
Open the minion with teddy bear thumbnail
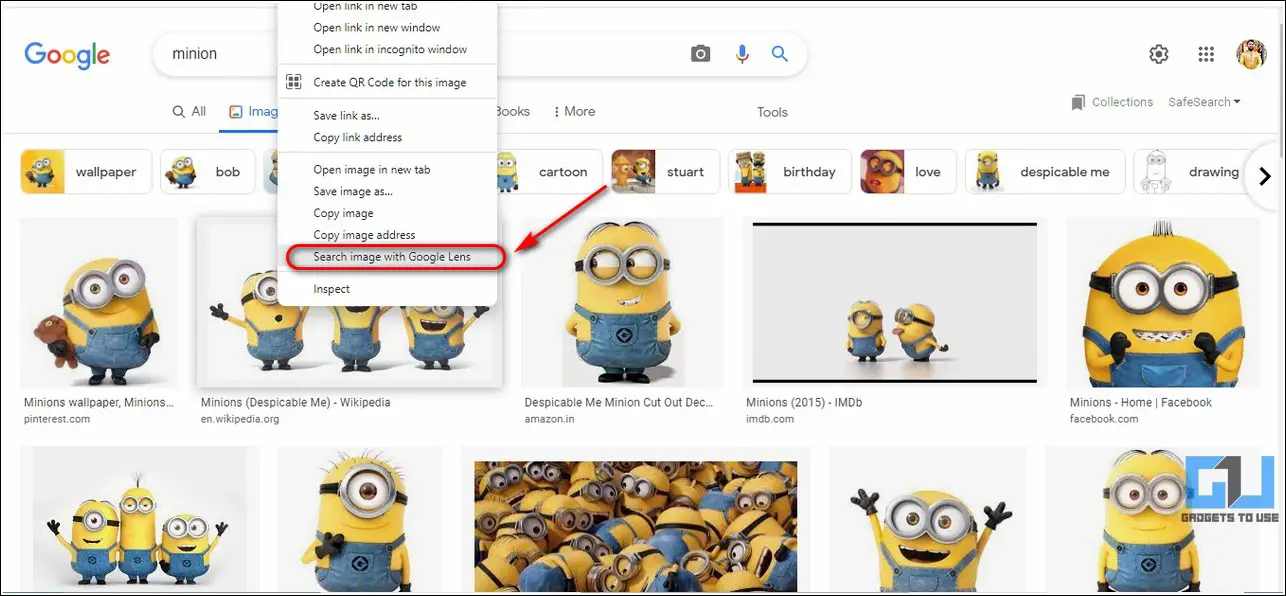[x=99, y=302]
